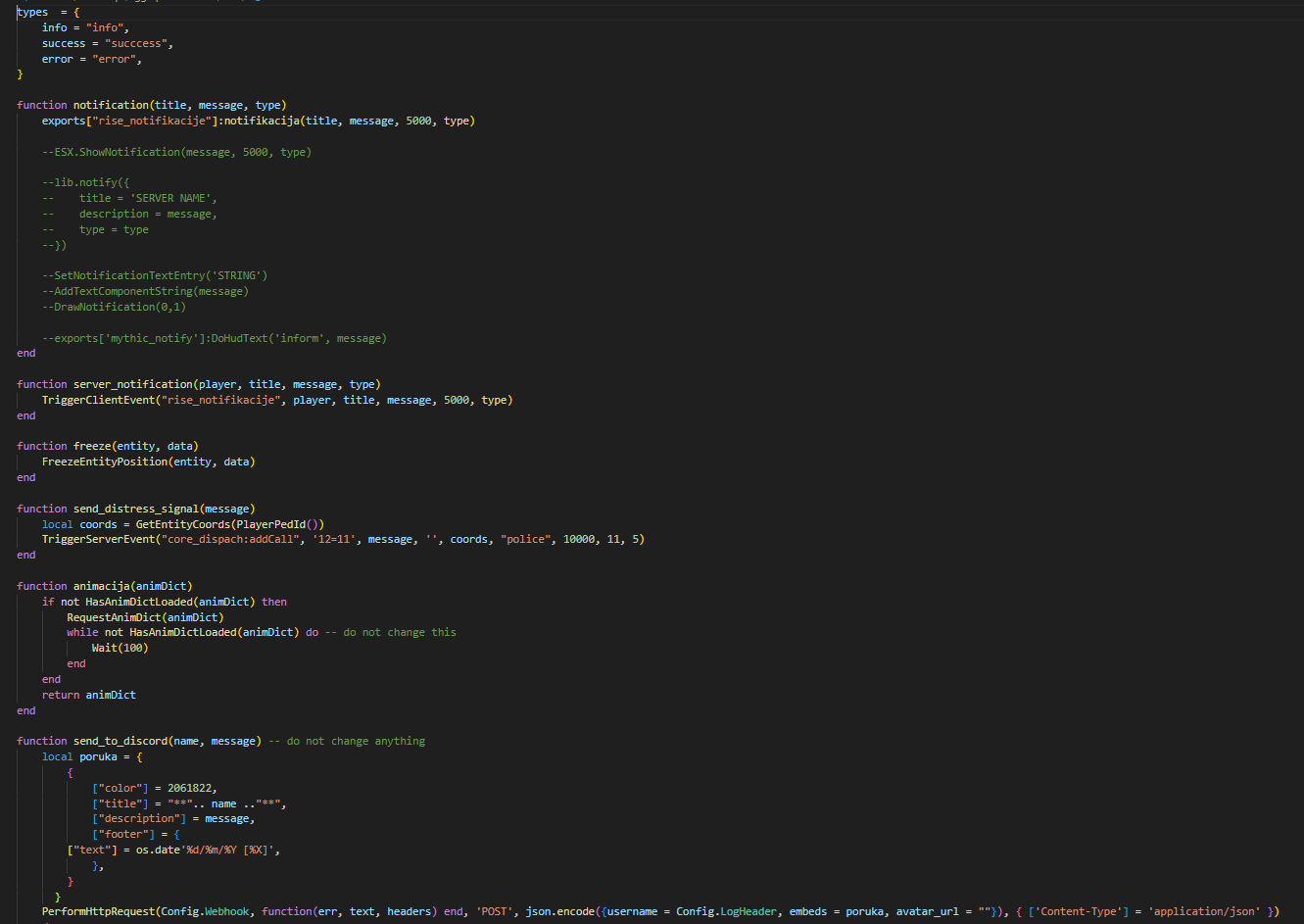Click the commented --lib.notify({ line

pyautogui.click(x=86, y=182)
